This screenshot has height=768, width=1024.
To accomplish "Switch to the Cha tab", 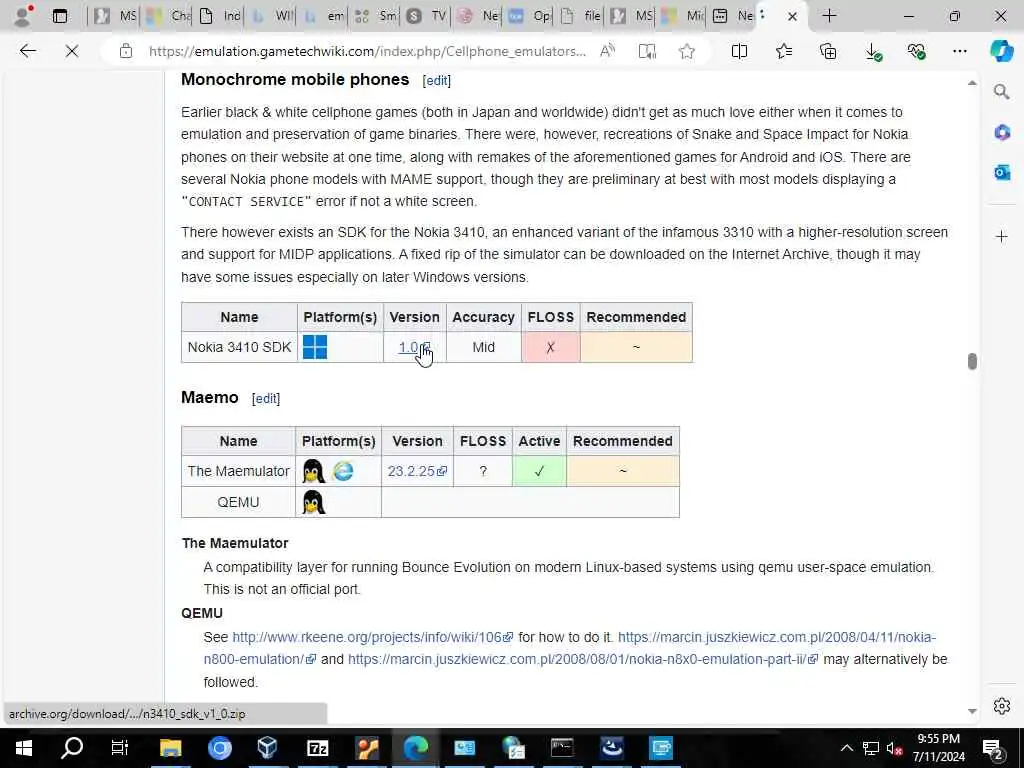I will 167,16.
